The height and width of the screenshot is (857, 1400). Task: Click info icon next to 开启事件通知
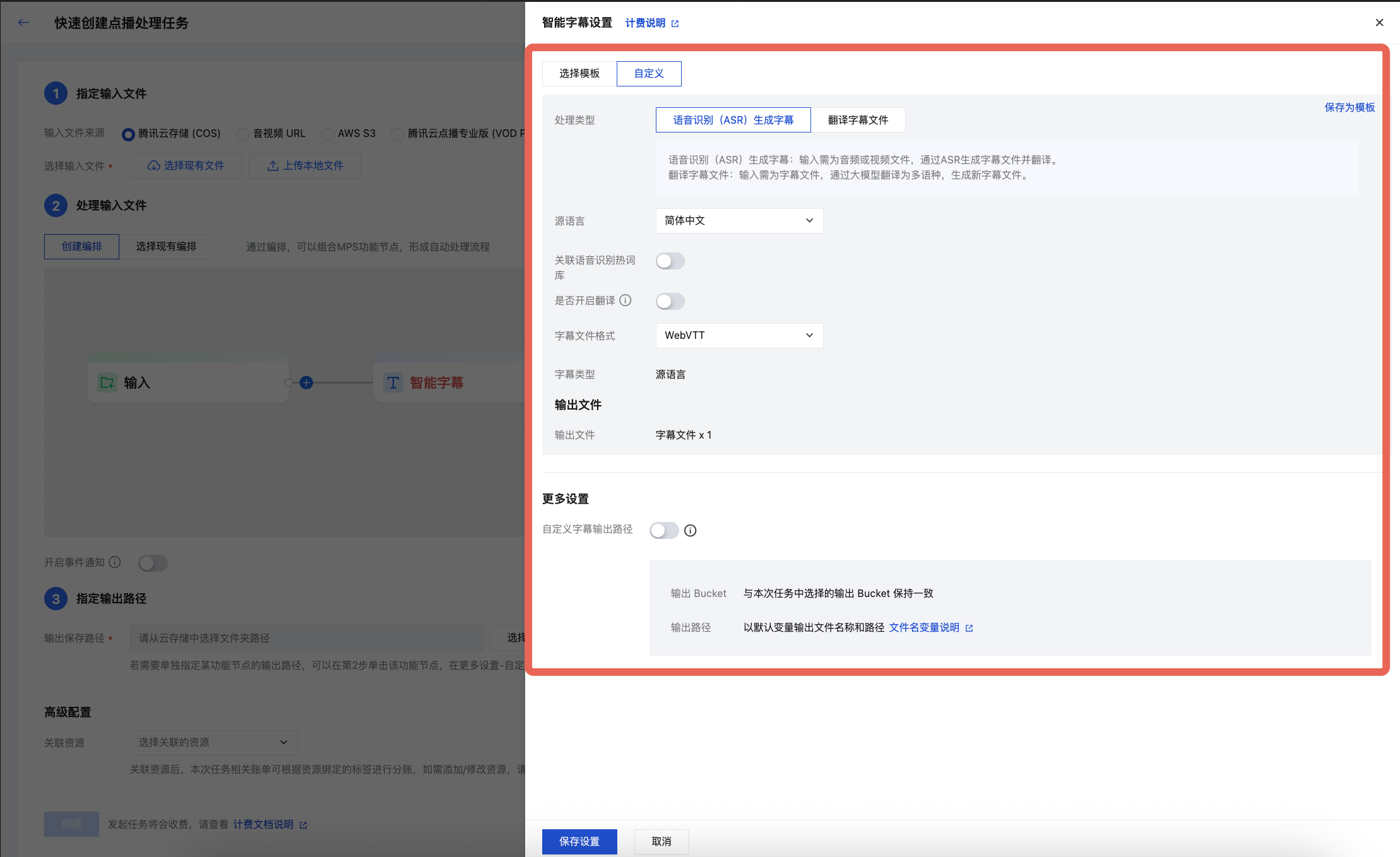tap(115, 562)
